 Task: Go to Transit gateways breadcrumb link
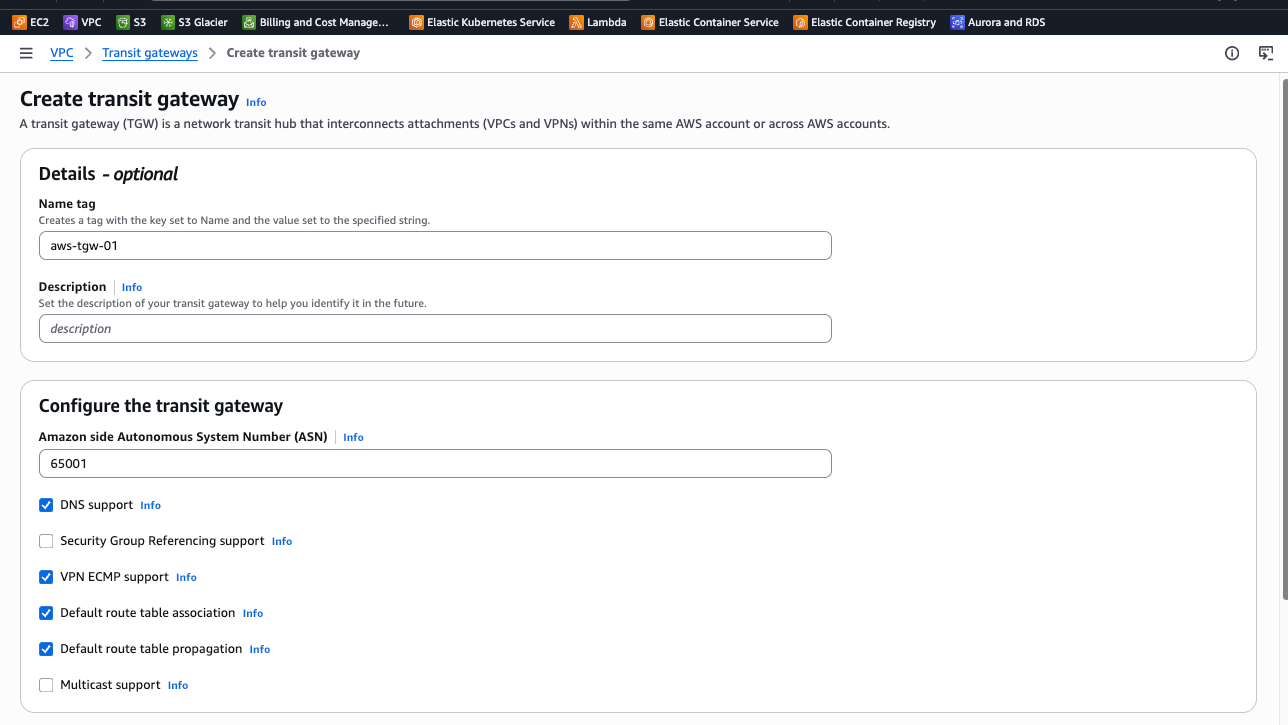[150, 53]
